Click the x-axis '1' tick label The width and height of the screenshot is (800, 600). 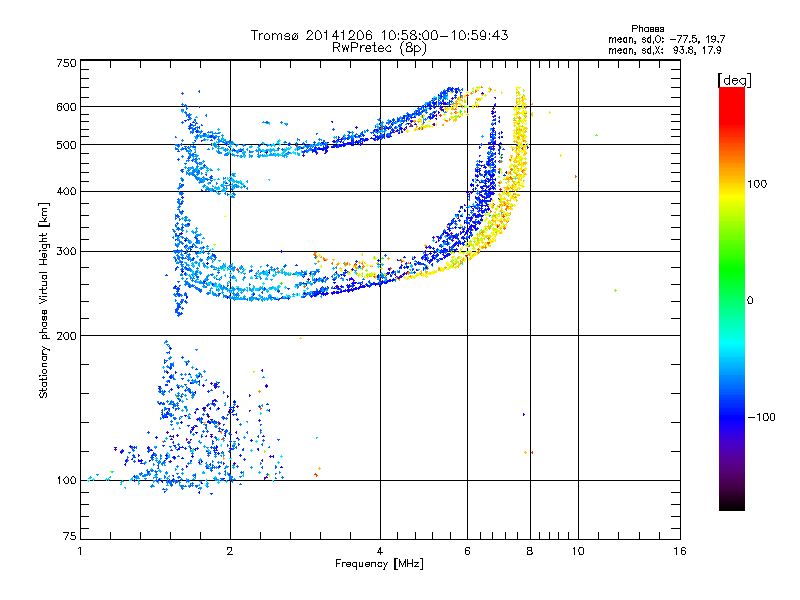point(80,551)
